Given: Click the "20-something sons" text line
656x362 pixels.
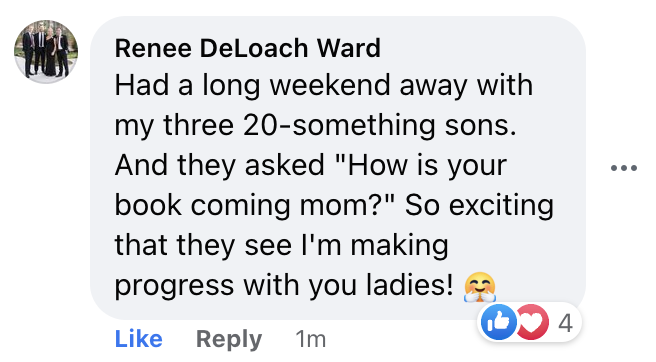Looking at the screenshot, I should point(379,126).
